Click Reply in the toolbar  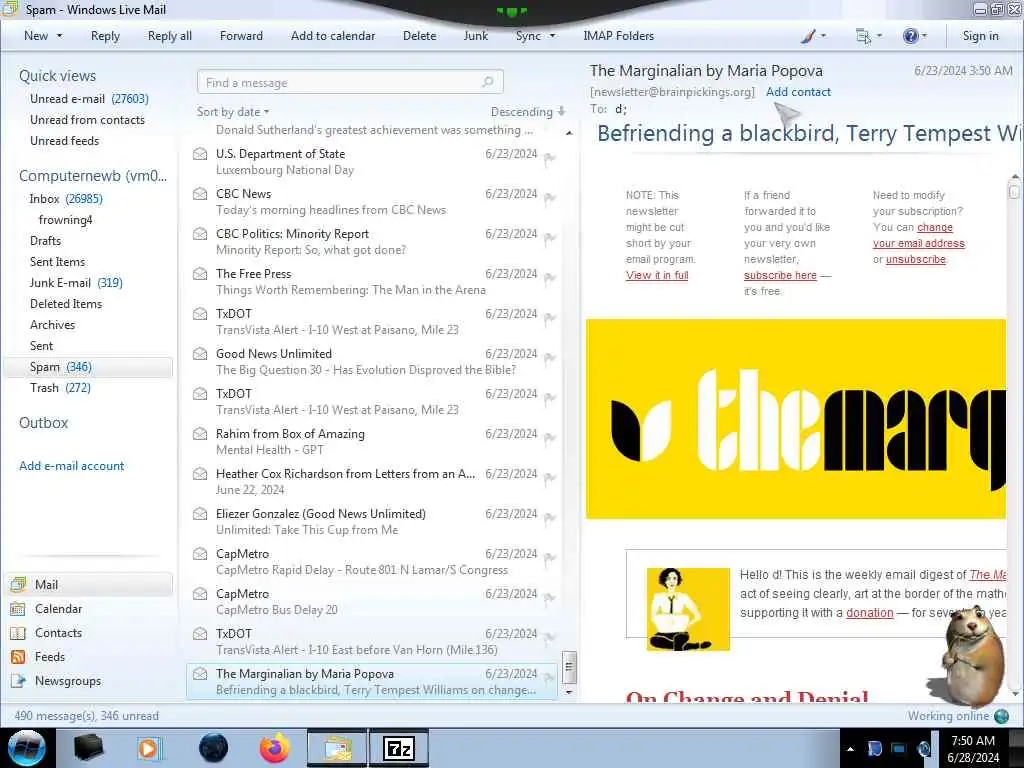pos(105,36)
